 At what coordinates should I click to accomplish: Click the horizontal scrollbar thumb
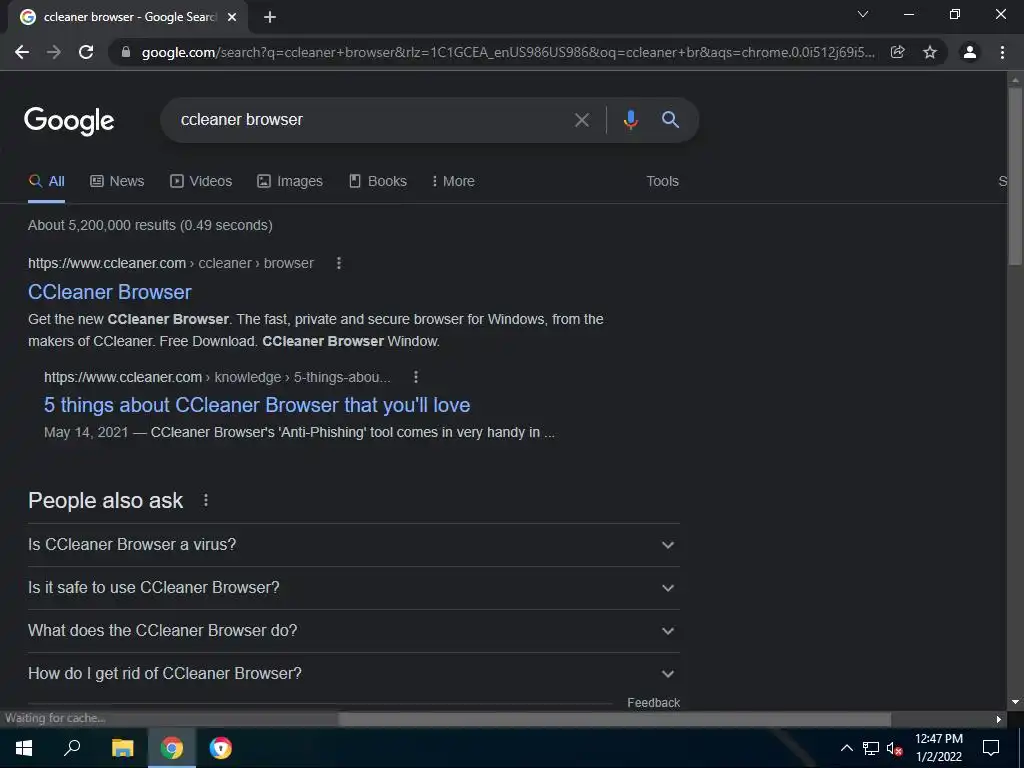(615, 719)
